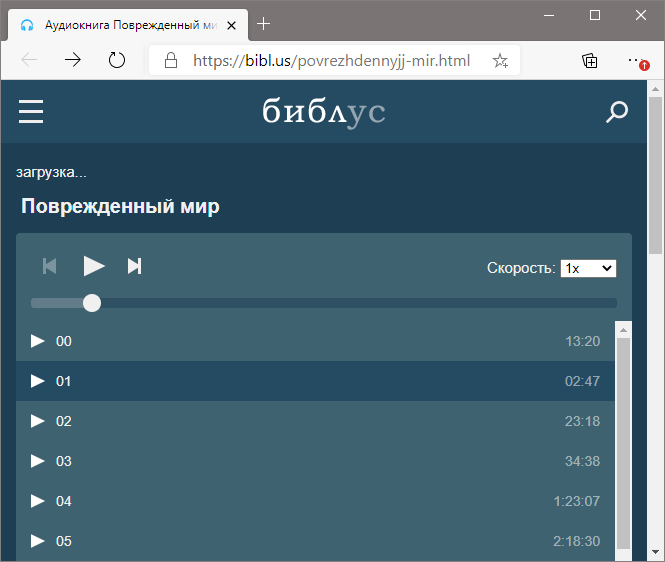Close the Аудиокнига browser tab

(232, 26)
